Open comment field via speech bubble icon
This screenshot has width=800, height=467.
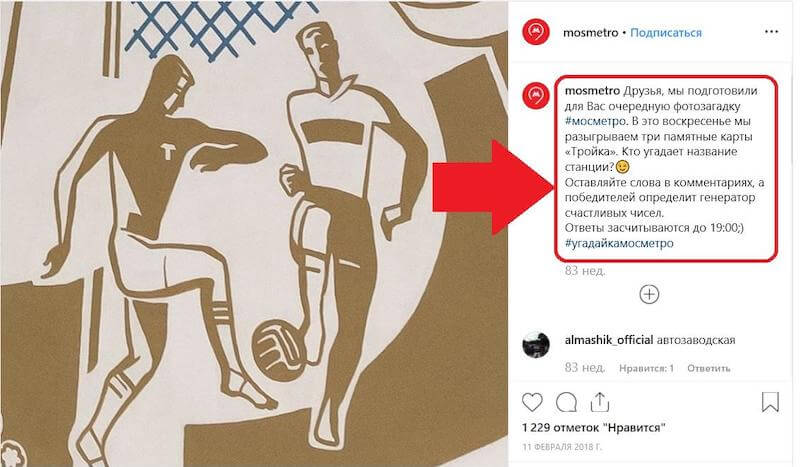click(566, 403)
